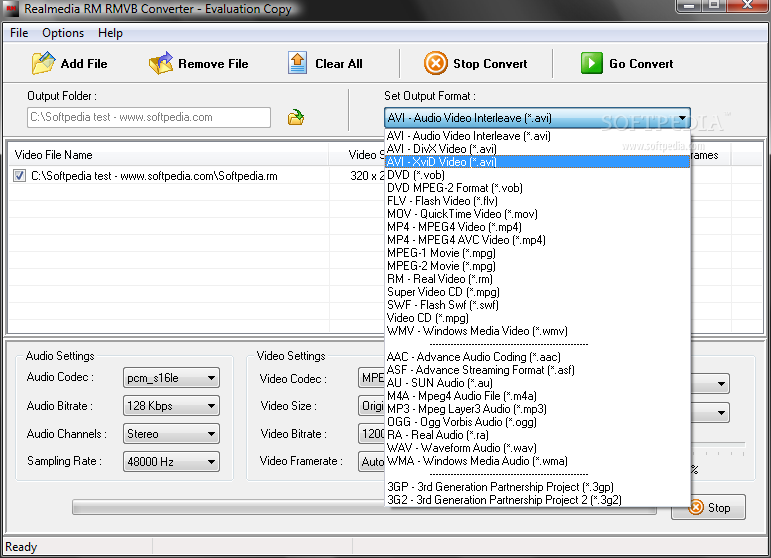Screen dimensions: 771x558
Task: Click the orange Stop Convert icon
Action: point(436,63)
